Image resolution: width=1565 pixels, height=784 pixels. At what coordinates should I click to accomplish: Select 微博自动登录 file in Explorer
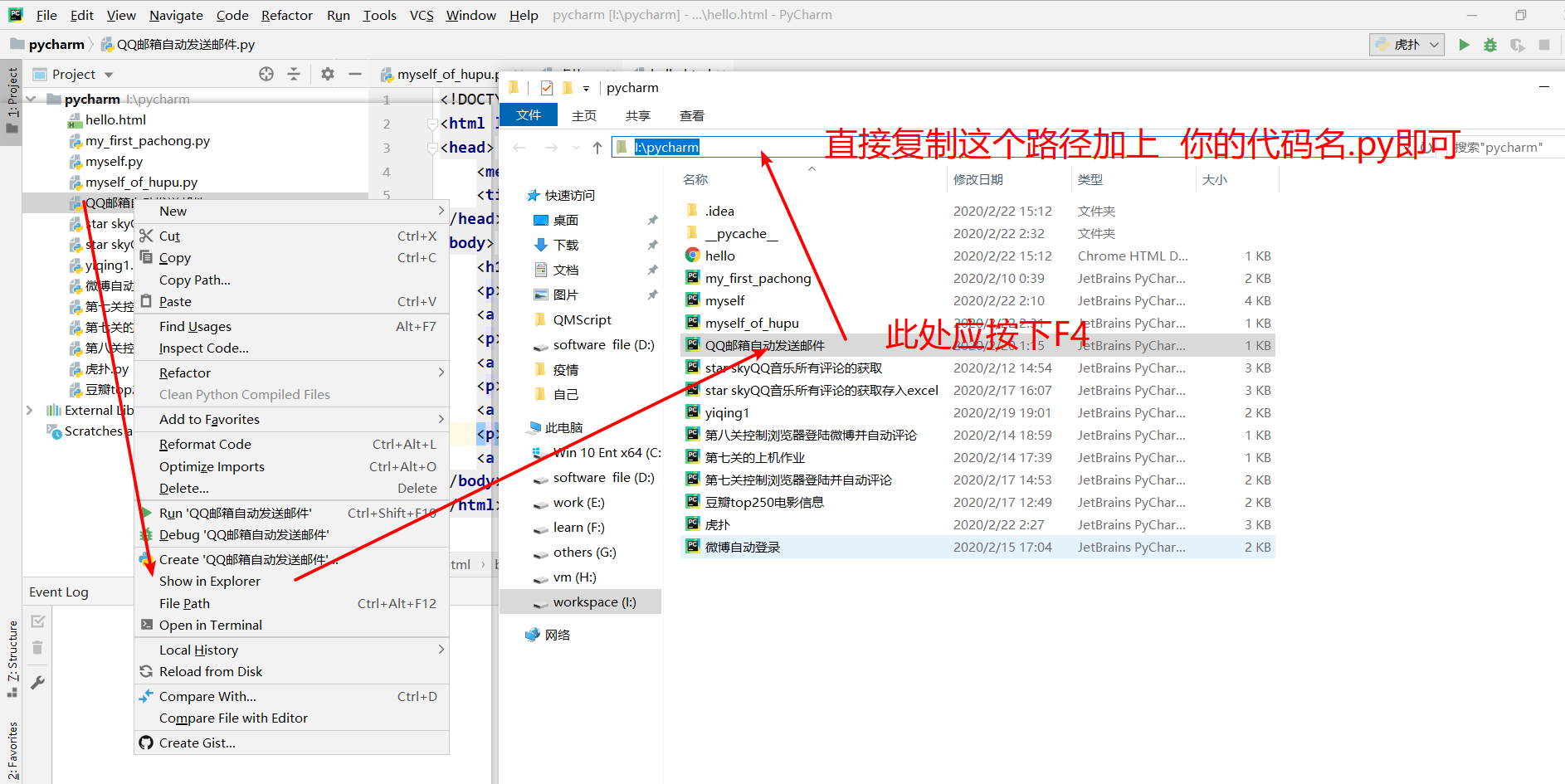(978, 547)
